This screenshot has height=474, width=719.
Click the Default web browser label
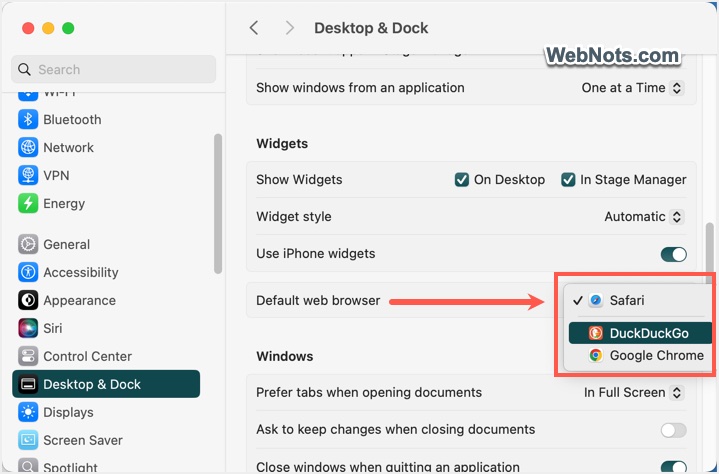coord(318,300)
